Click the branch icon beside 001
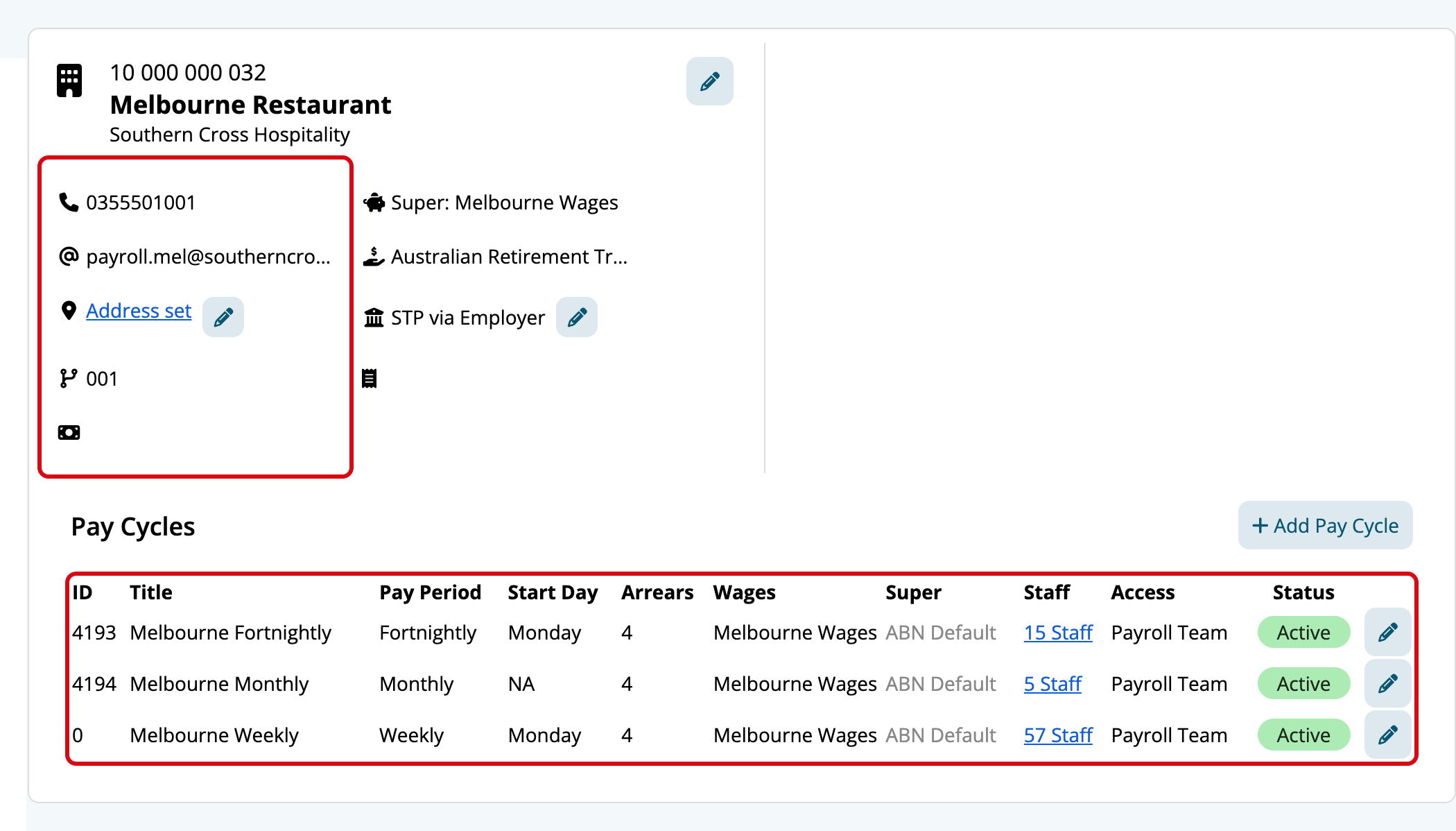The width and height of the screenshot is (1456, 831). coord(69,378)
